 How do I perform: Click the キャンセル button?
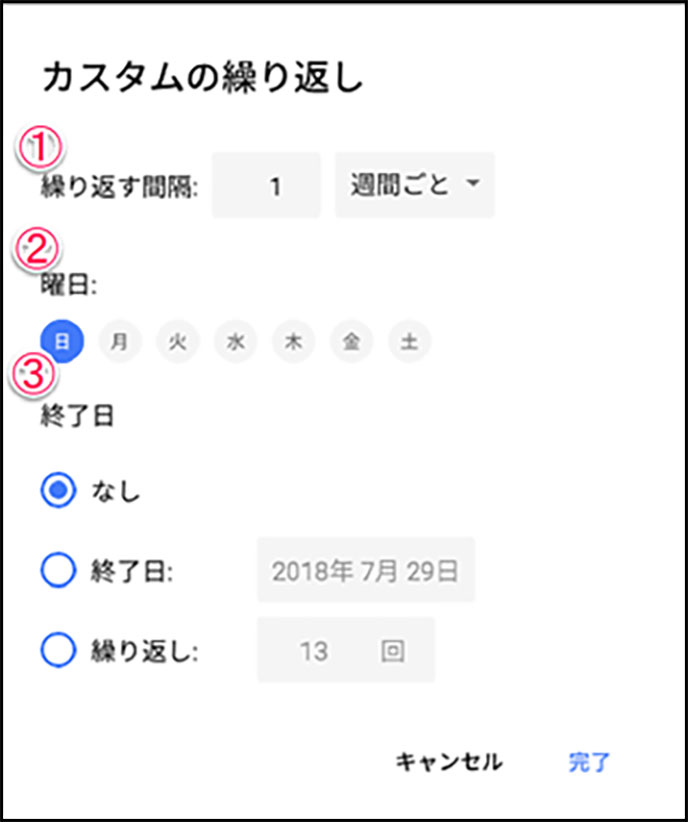[449, 762]
